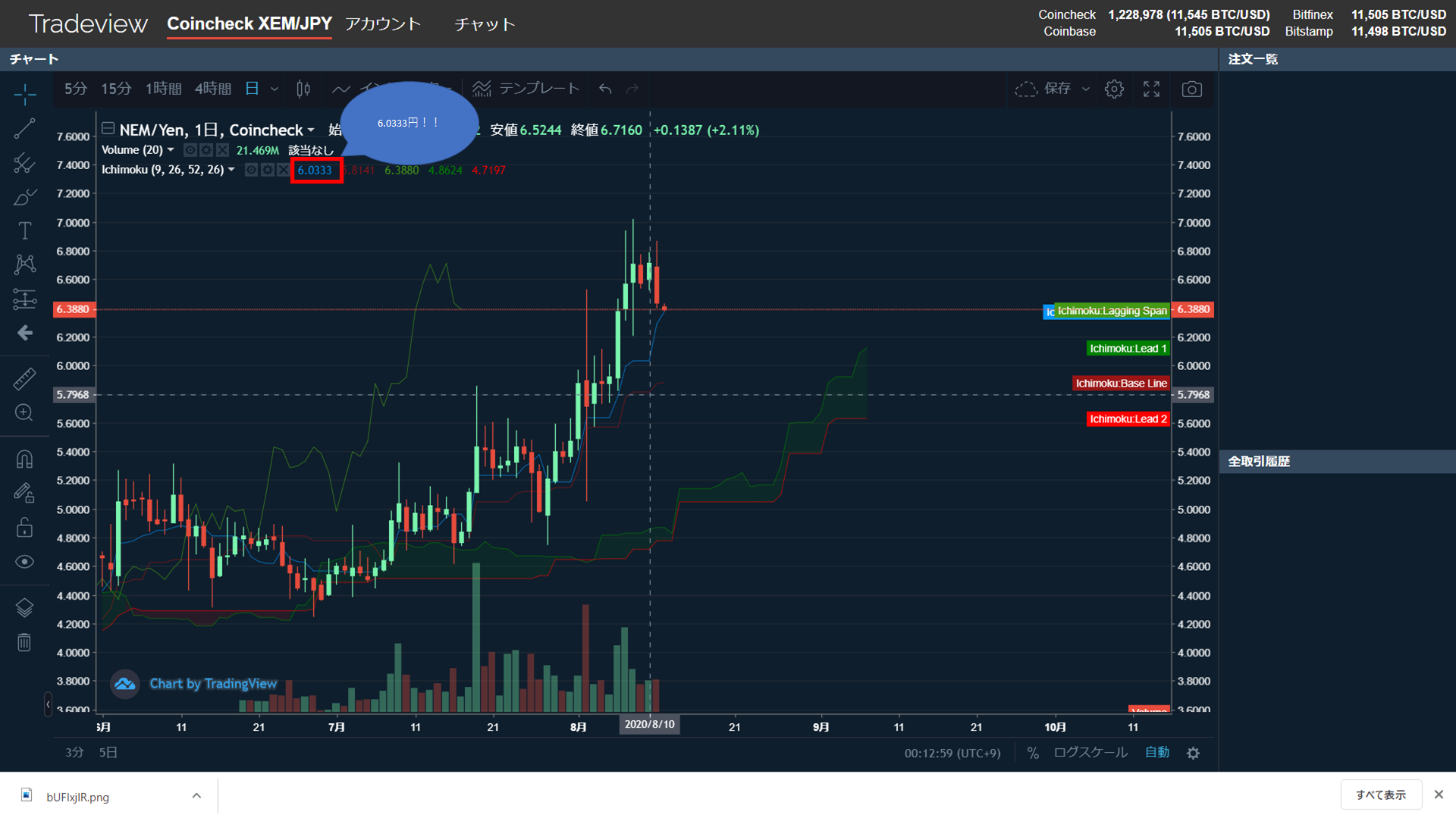Expand the bUFlxjIR.png download options chevron
The width and height of the screenshot is (1456, 818).
pyautogui.click(x=196, y=796)
